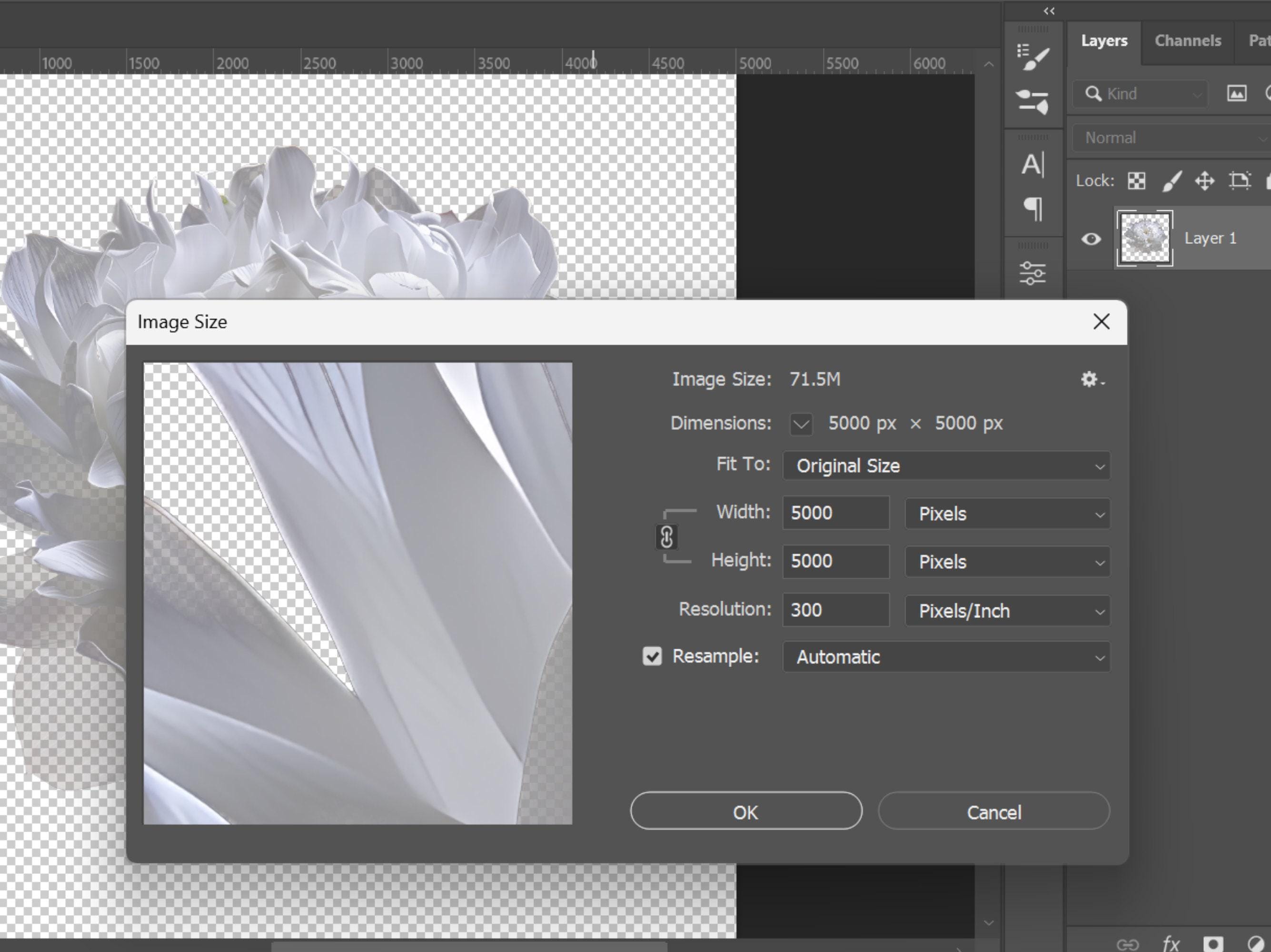Open the Dimensions units dropdown arrow
Image resolution: width=1271 pixels, height=952 pixels.
pyautogui.click(x=801, y=424)
